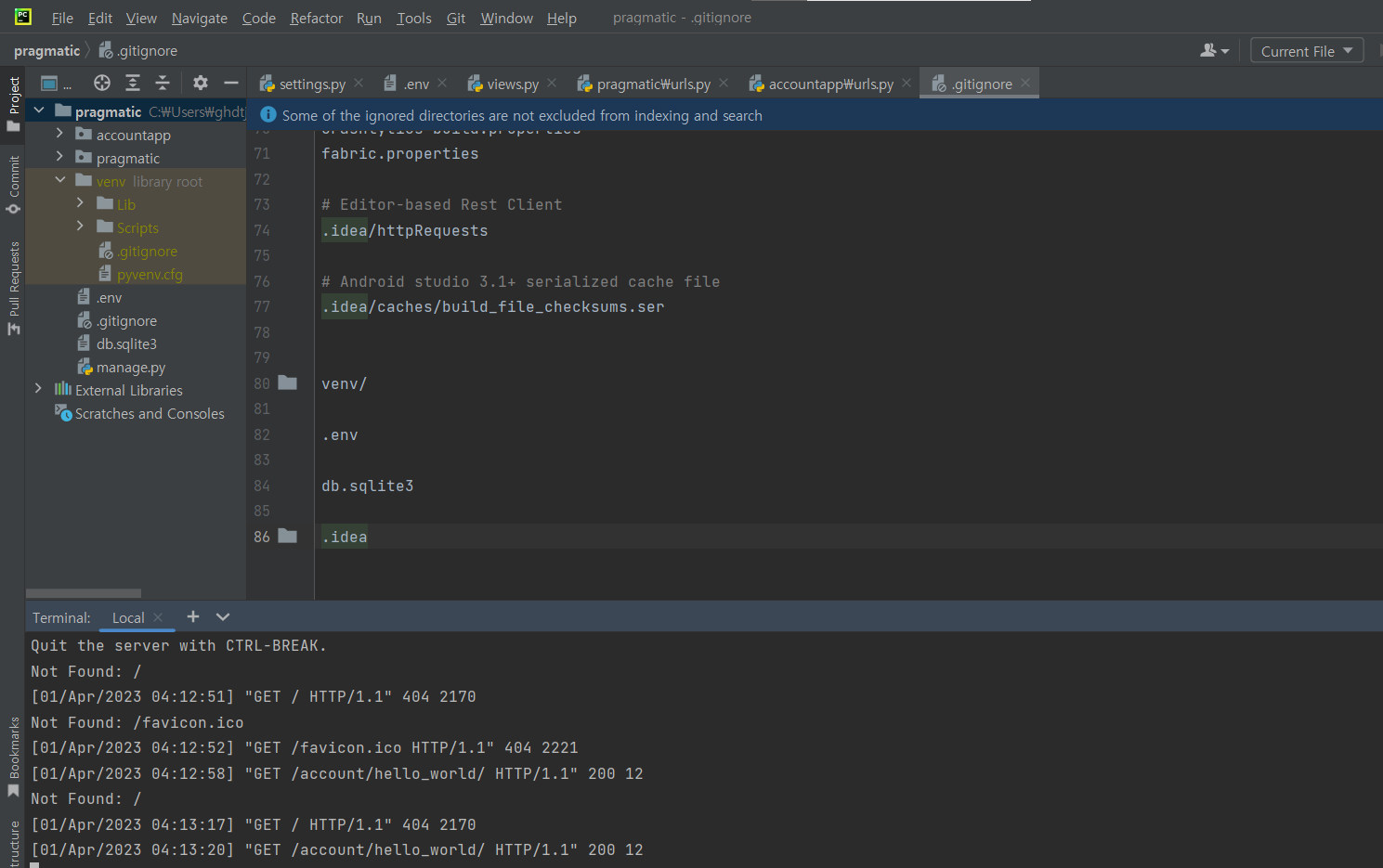Screen dimensions: 1383x868
Task: Close the .gitignore editor tab
Action: point(1025,83)
